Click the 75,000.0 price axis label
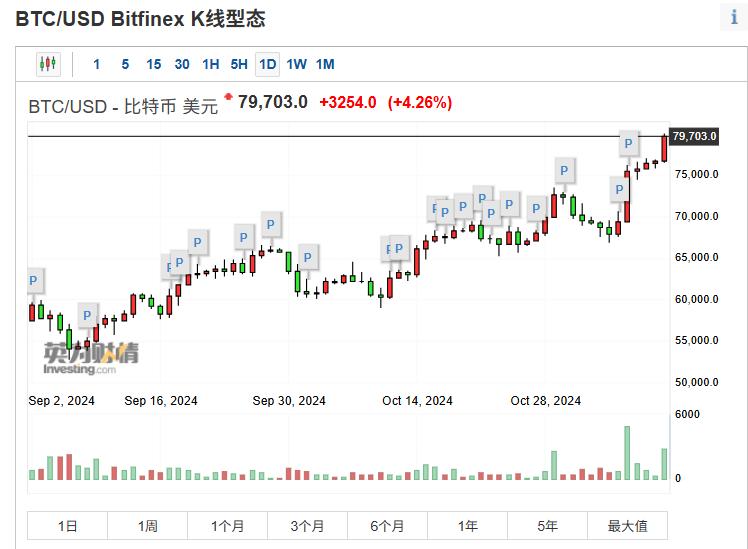Viewport: 748px width, 549px height. click(x=696, y=174)
